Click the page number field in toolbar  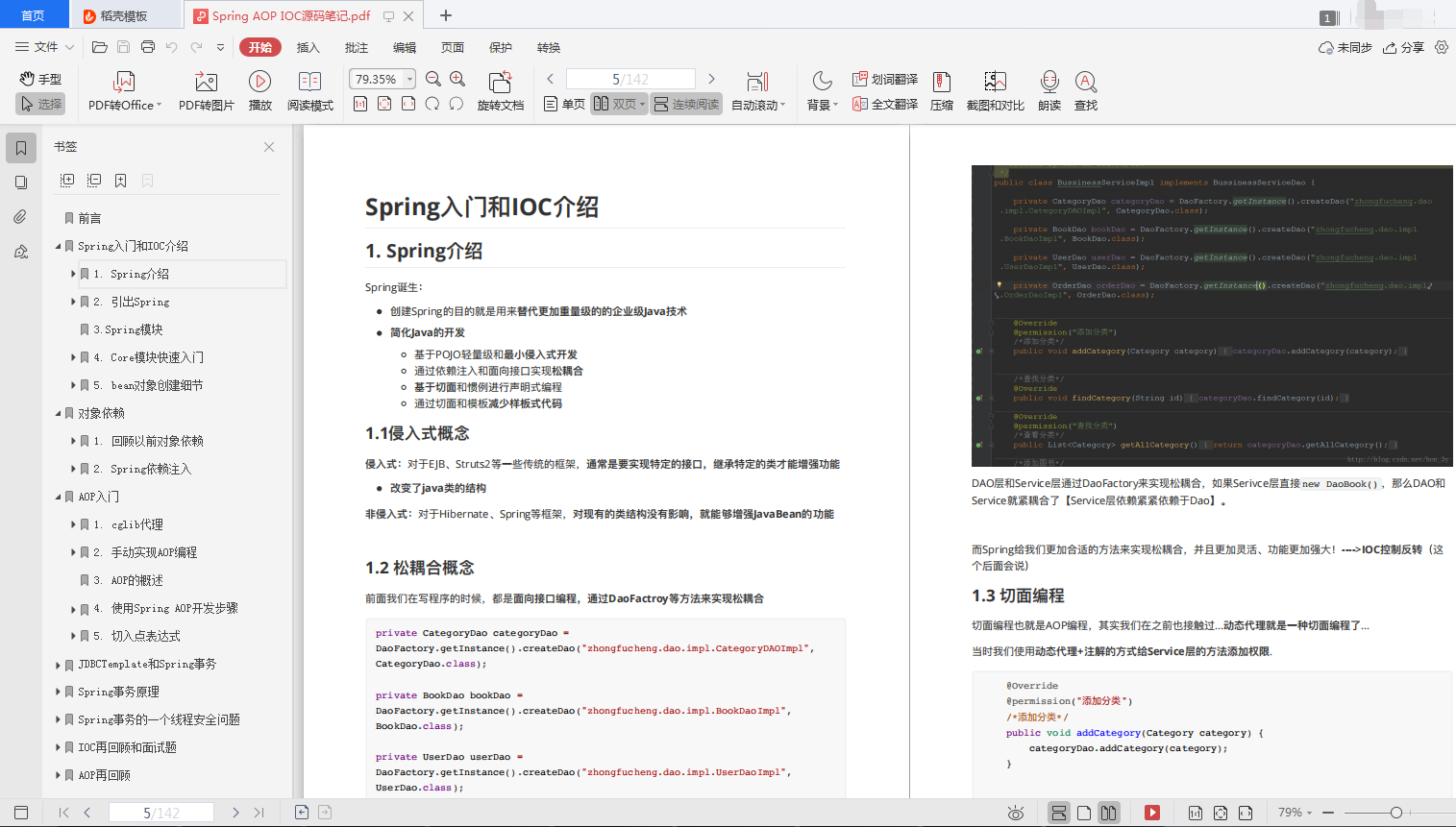(x=629, y=79)
